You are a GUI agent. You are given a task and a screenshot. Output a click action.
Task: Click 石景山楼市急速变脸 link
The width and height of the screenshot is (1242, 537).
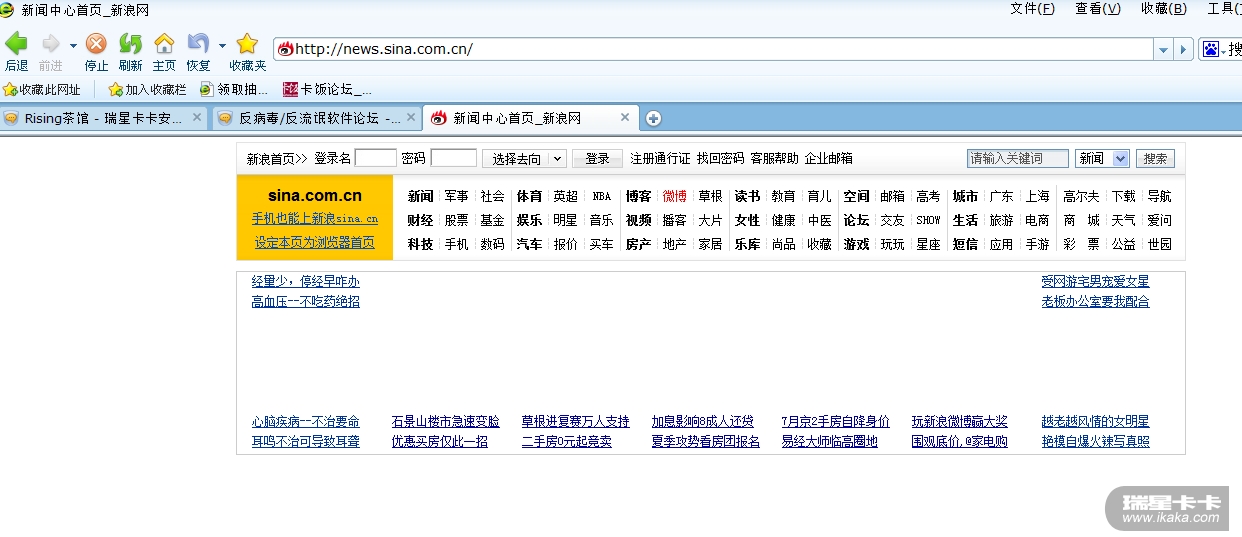tap(445, 421)
